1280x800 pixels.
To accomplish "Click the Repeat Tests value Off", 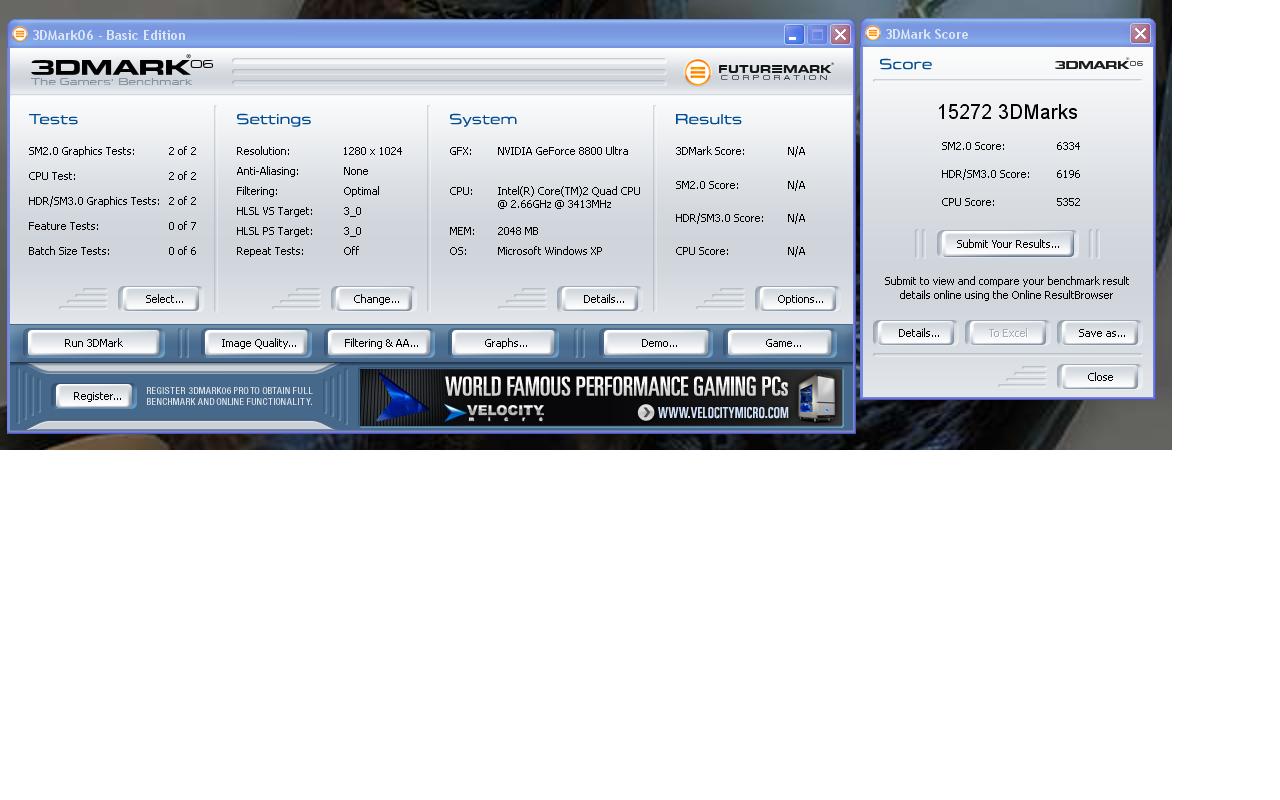I will (351, 251).
